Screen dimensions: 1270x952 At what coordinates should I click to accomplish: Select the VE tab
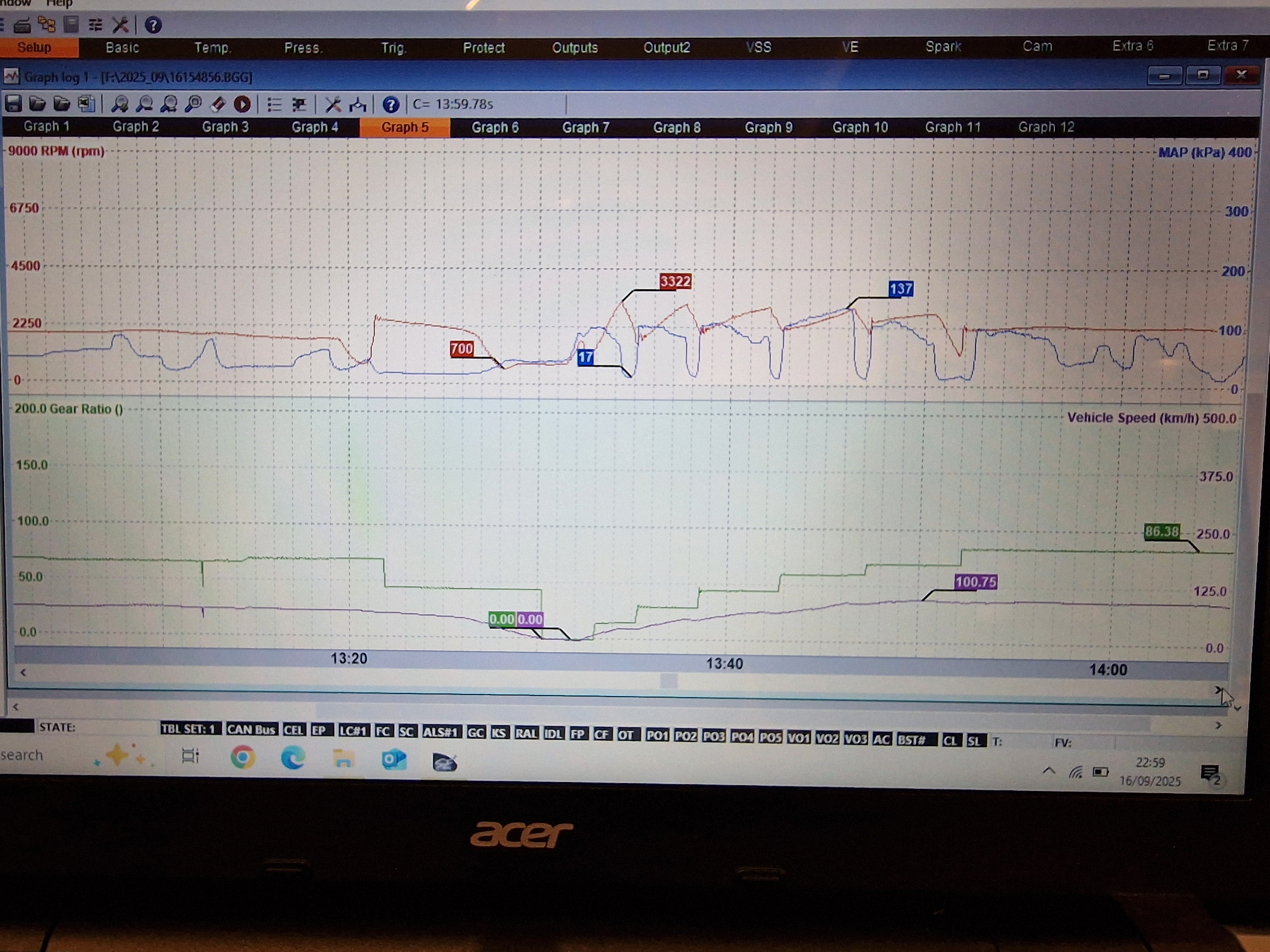[850, 46]
